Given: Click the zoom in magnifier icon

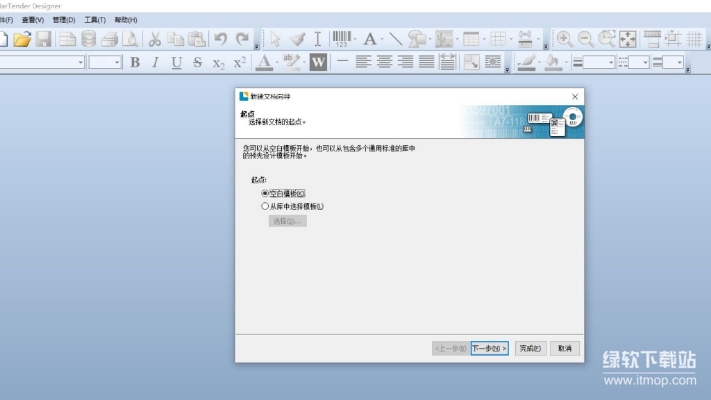Looking at the screenshot, I should [x=564, y=39].
